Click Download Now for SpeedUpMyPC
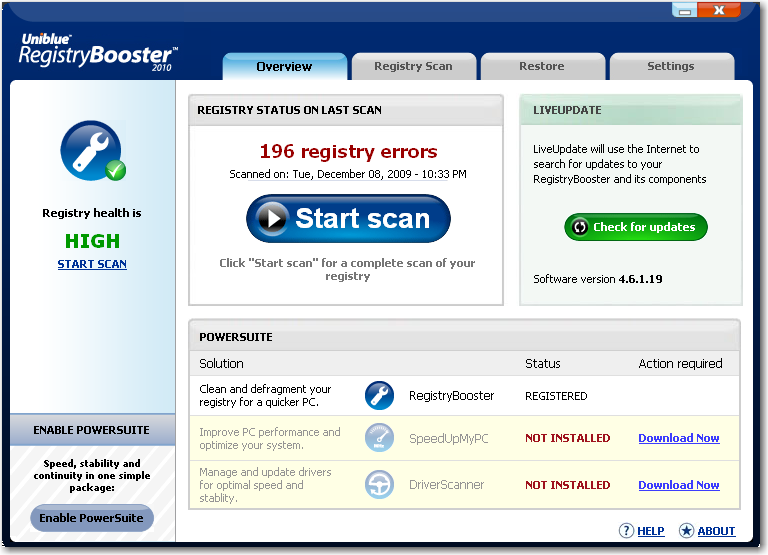This screenshot has width=768, height=555. [x=679, y=438]
